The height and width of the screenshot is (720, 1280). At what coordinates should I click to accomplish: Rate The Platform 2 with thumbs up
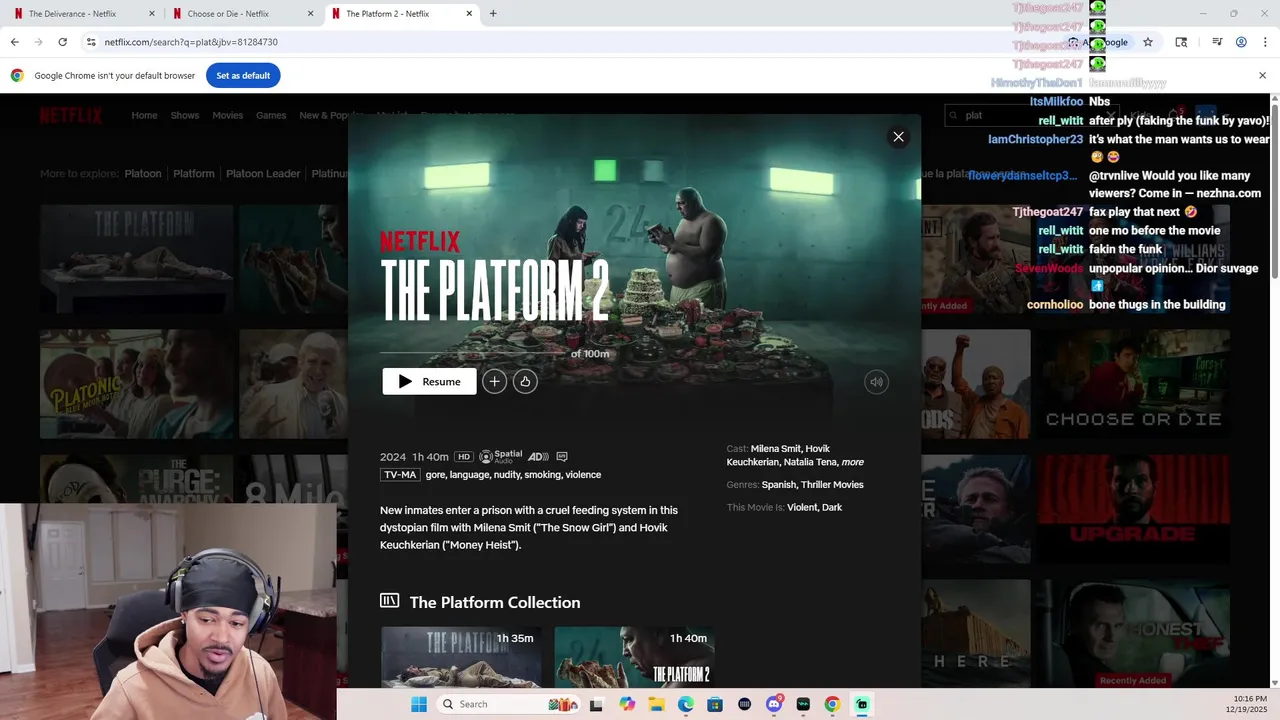tap(525, 381)
